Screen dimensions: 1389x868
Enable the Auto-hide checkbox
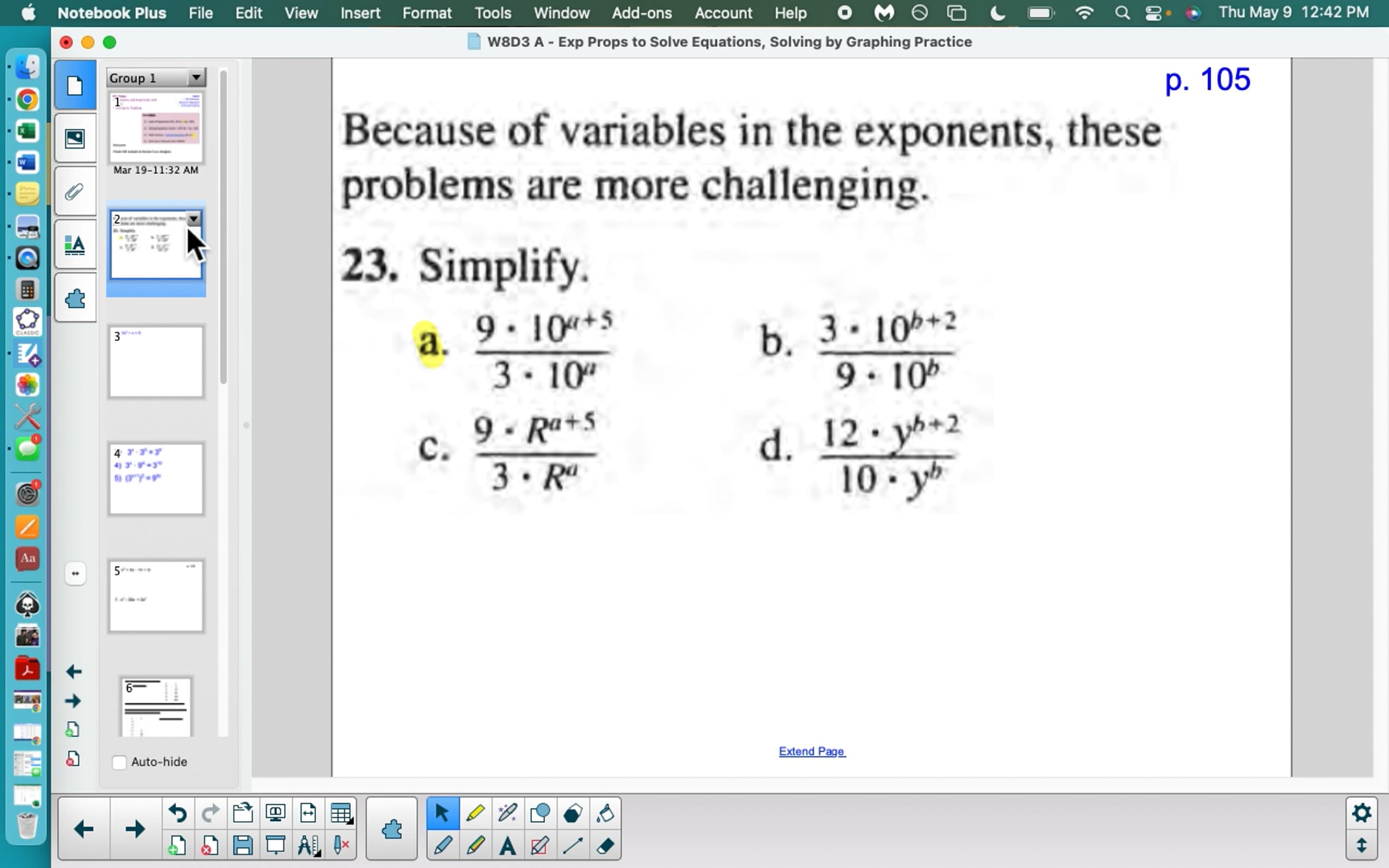click(119, 762)
